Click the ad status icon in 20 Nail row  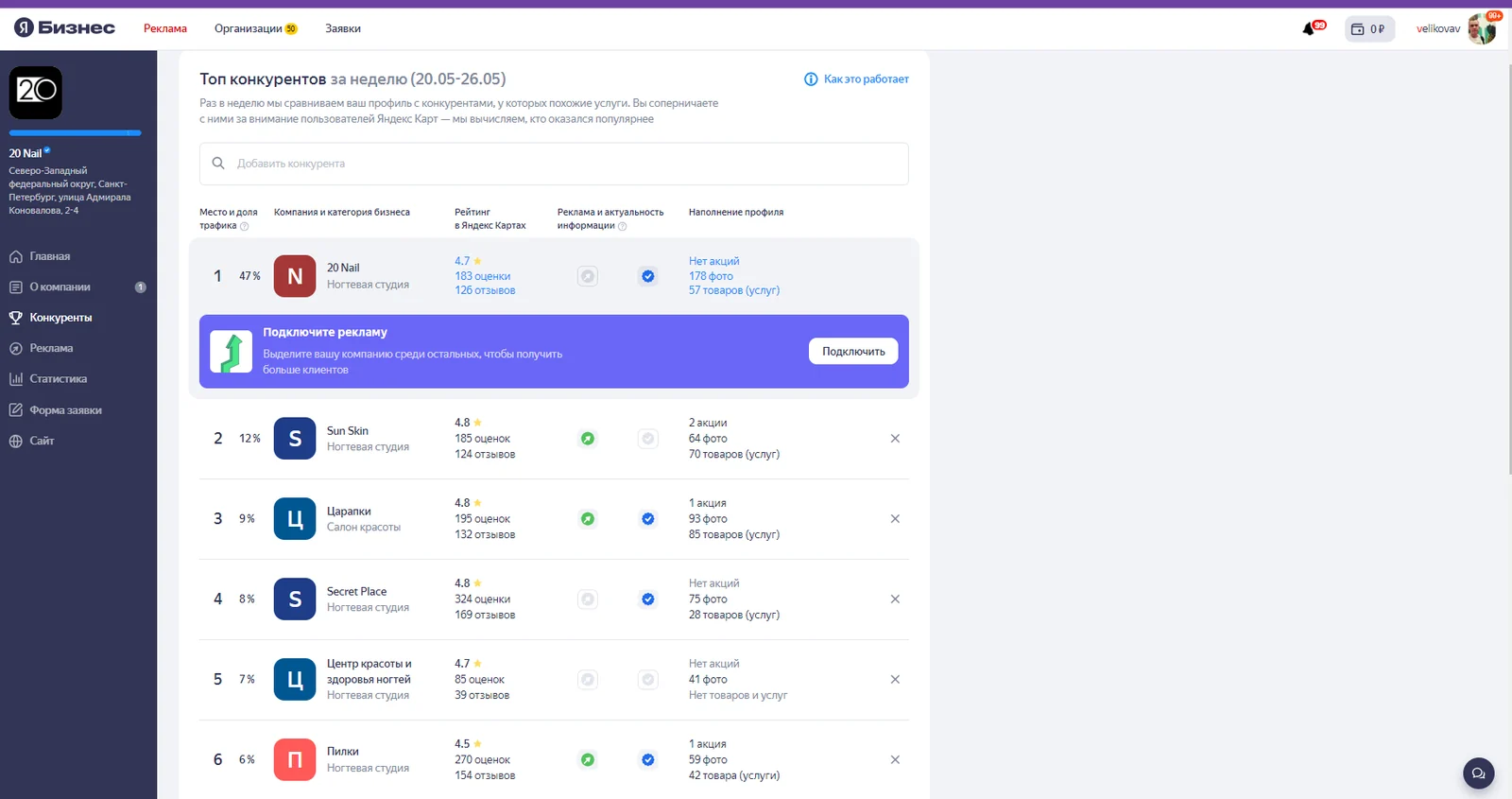pos(588,276)
